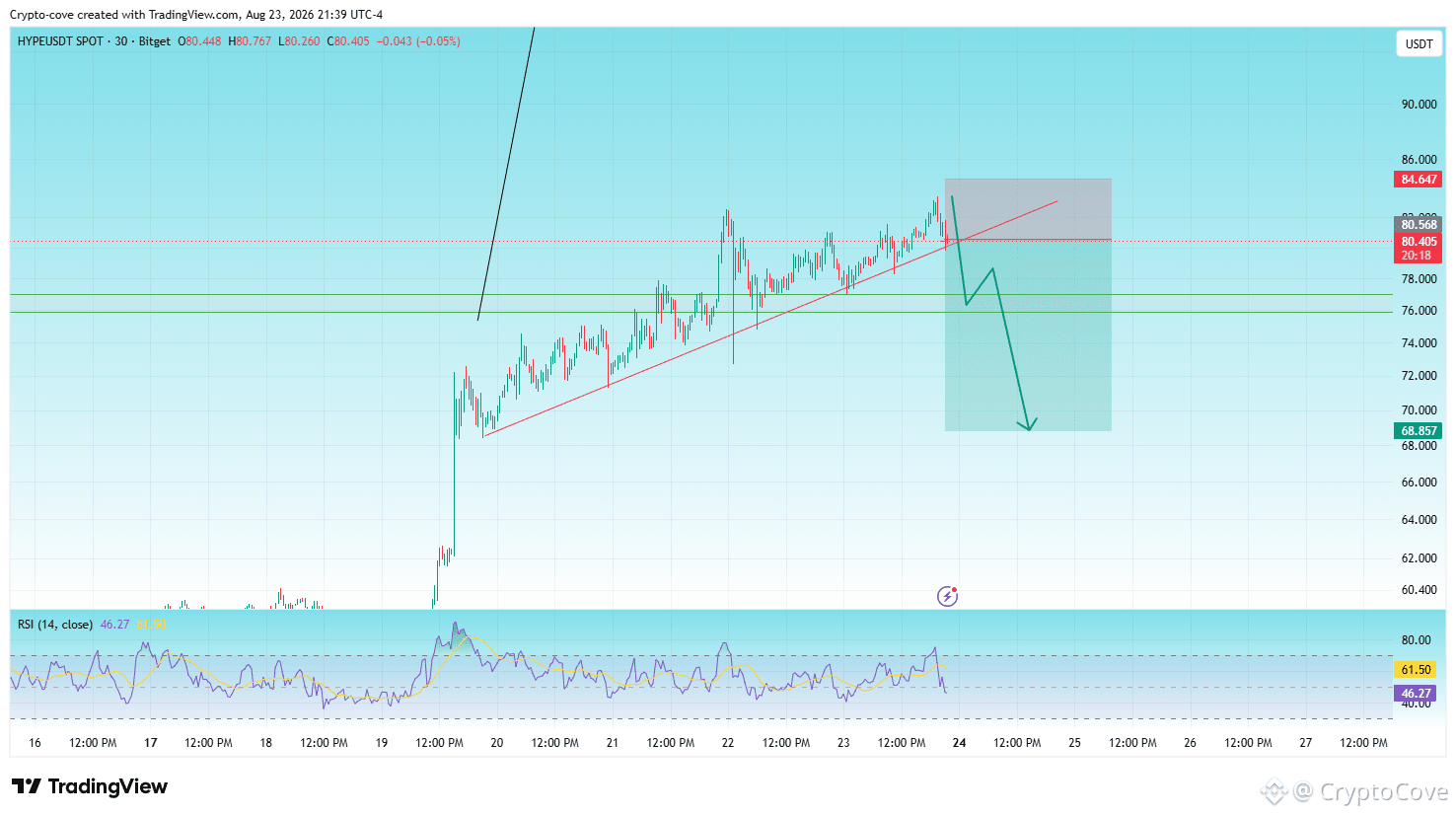Click date 20 on the time axis
1456x816 pixels.
497,743
